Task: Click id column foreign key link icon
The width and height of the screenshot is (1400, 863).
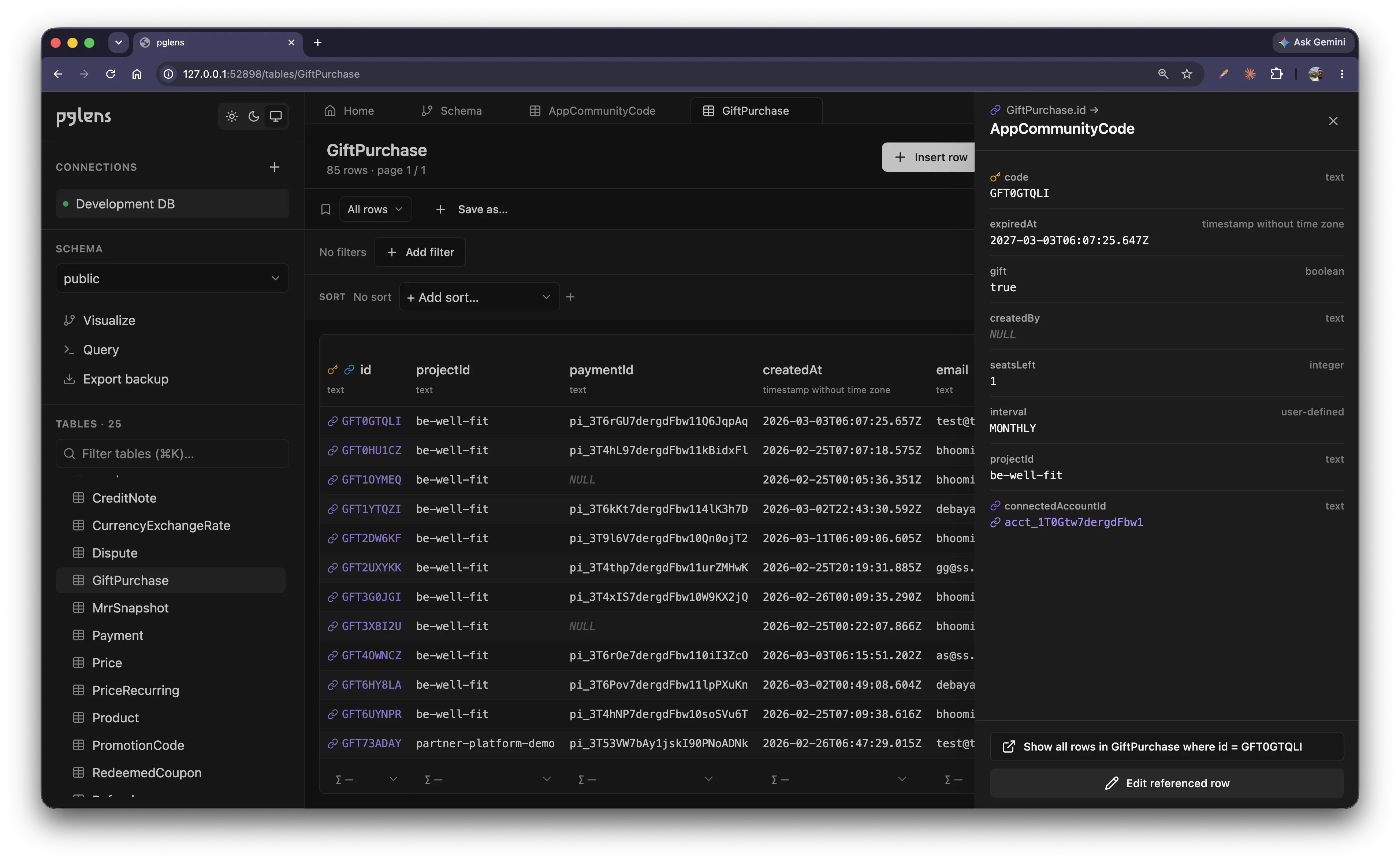Action: click(349, 370)
